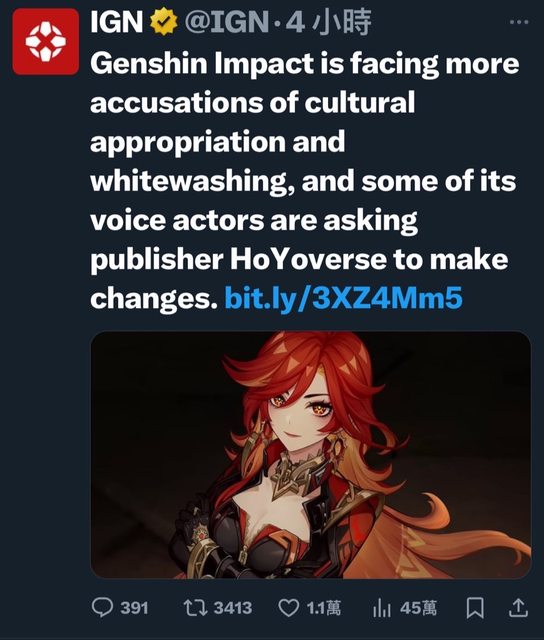Viewport: 544px width, 640px height.
Task: Like the tweet with the heart icon
Action: pos(288,608)
